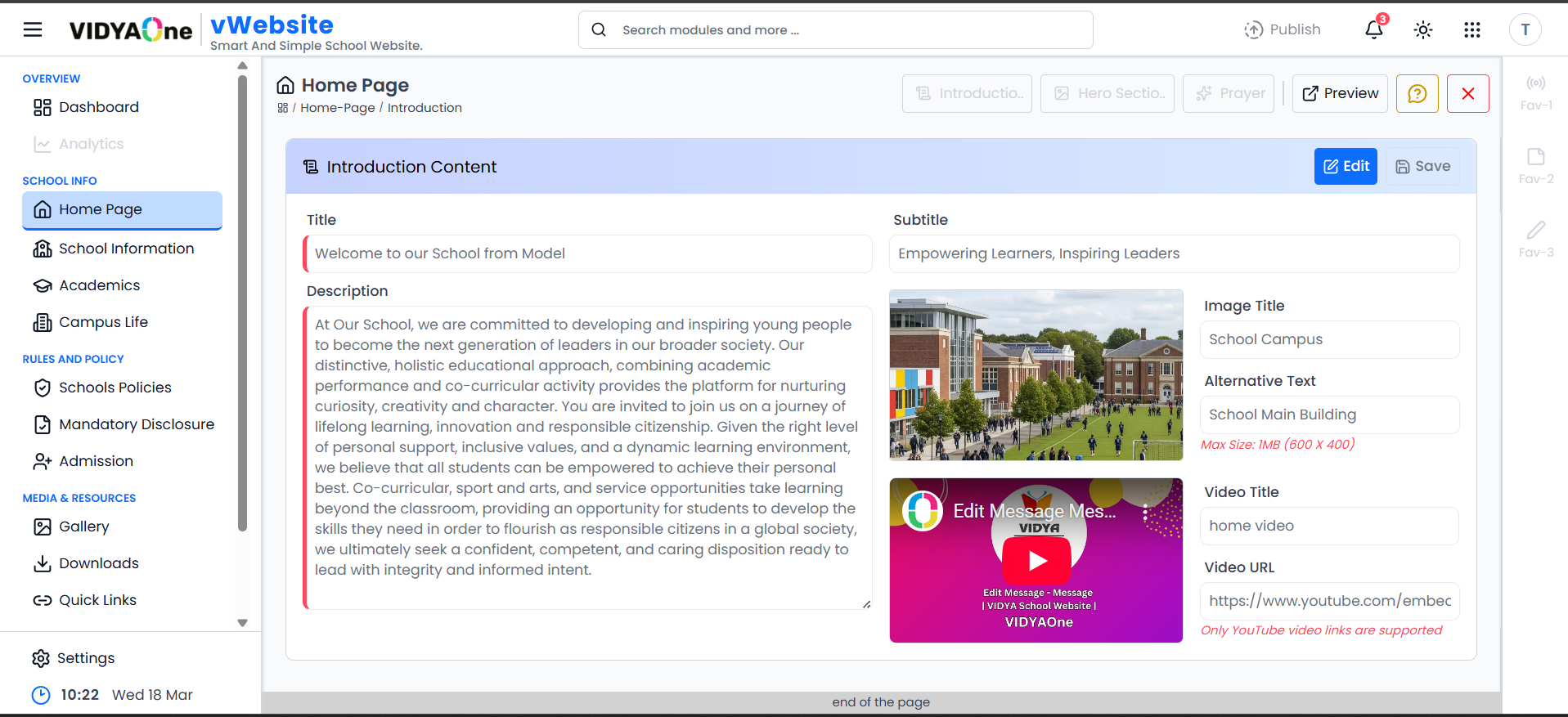
Task: Click into the Video URL field
Action: (1329, 601)
